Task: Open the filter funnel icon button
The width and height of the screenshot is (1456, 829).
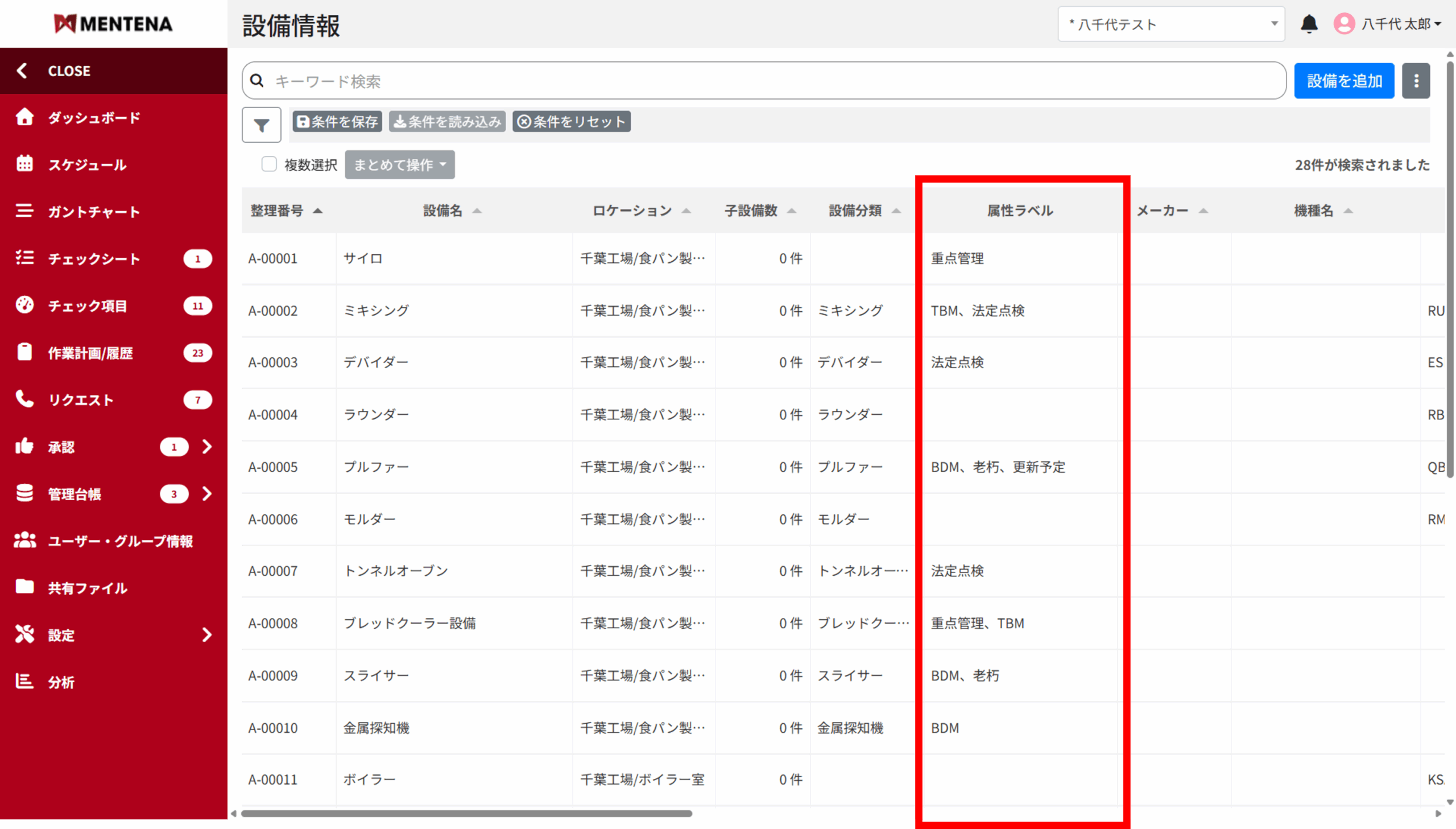Action: [261, 125]
